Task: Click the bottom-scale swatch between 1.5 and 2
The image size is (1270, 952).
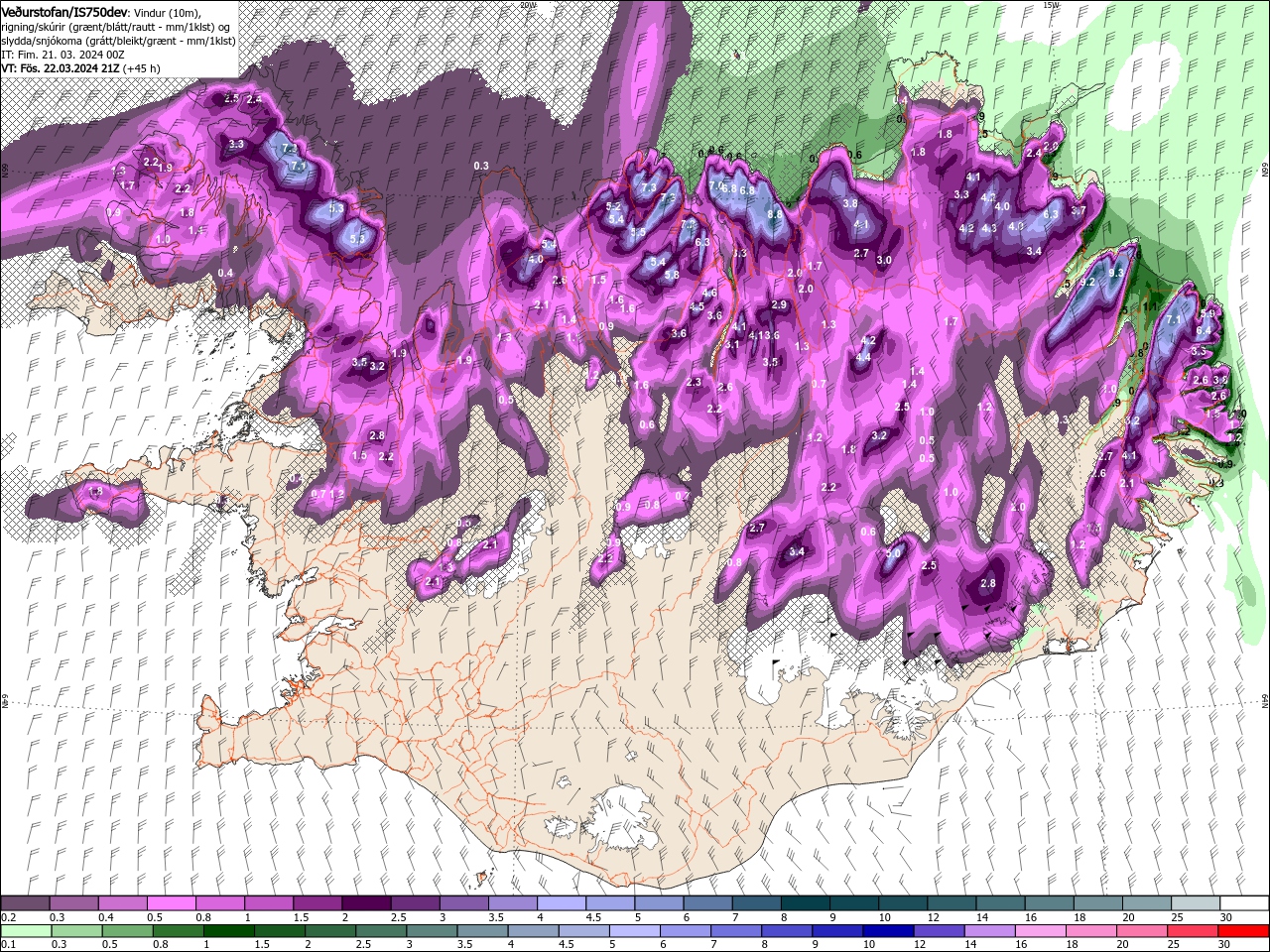Action: pyautogui.click(x=280, y=931)
